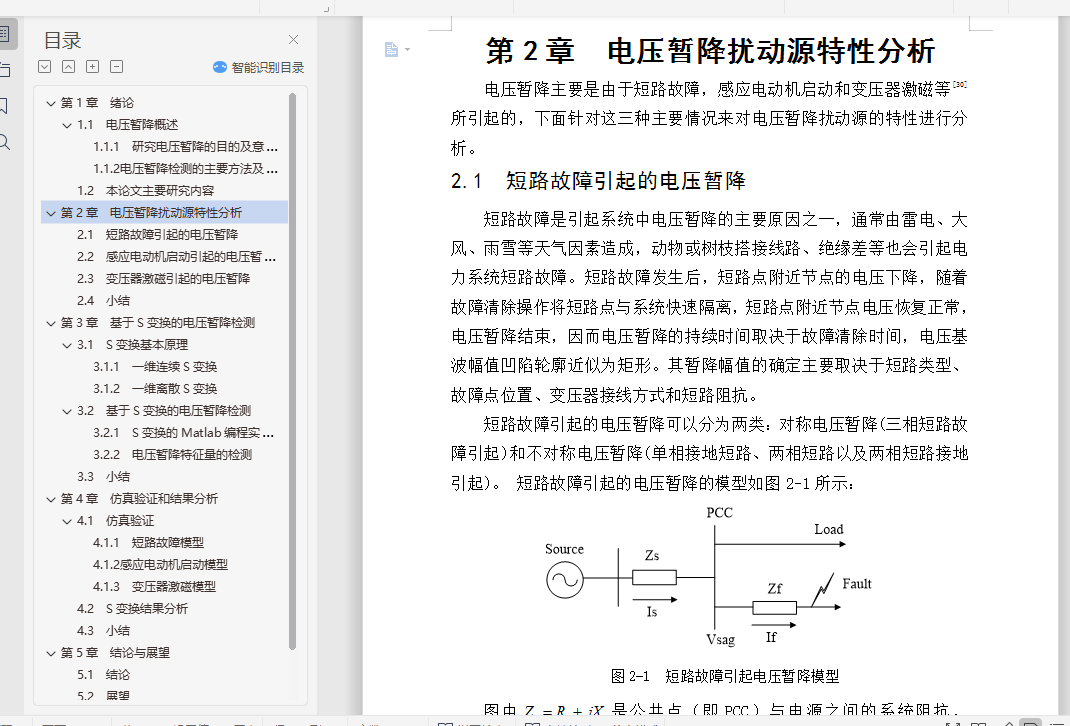This screenshot has height=726, width=1070.
Task: Click the plus box to promote outline level
Action: coord(93,67)
